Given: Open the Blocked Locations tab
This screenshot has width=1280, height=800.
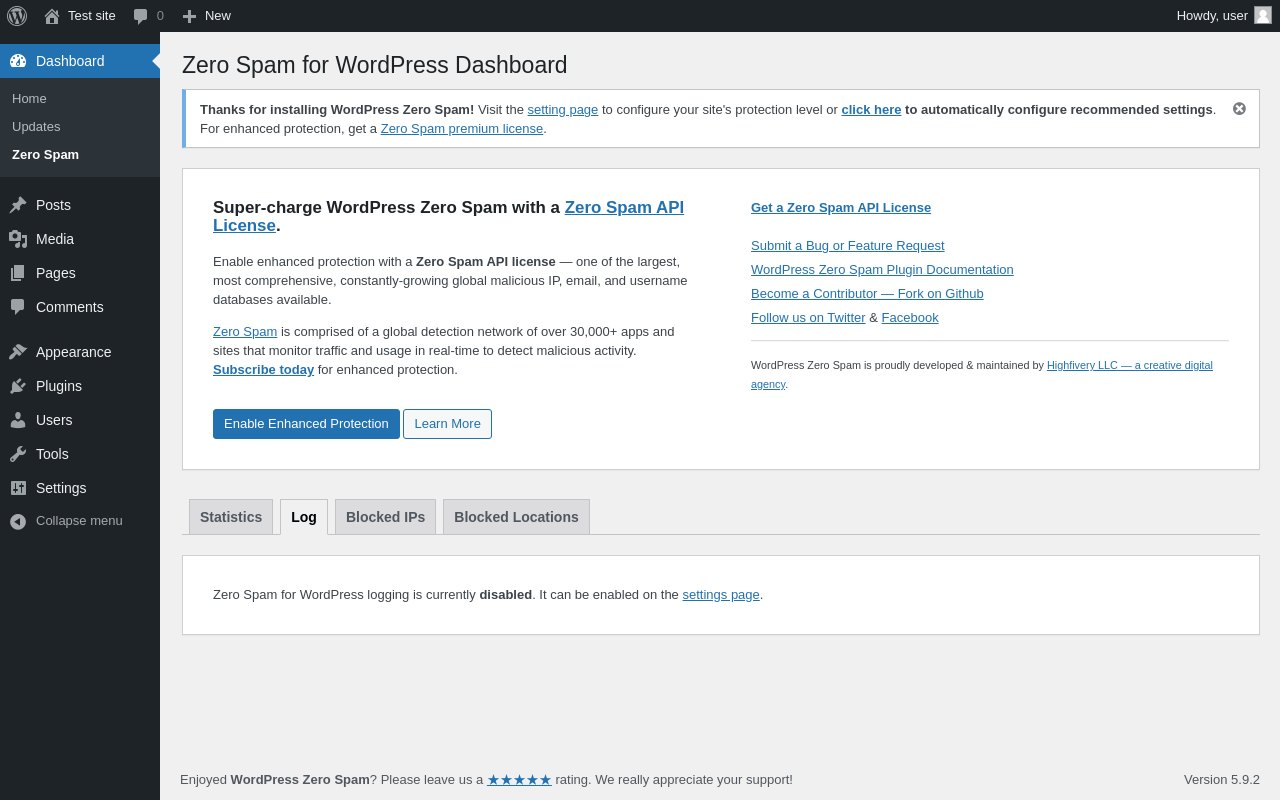Looking at the screenshot, I should (516, 517).
